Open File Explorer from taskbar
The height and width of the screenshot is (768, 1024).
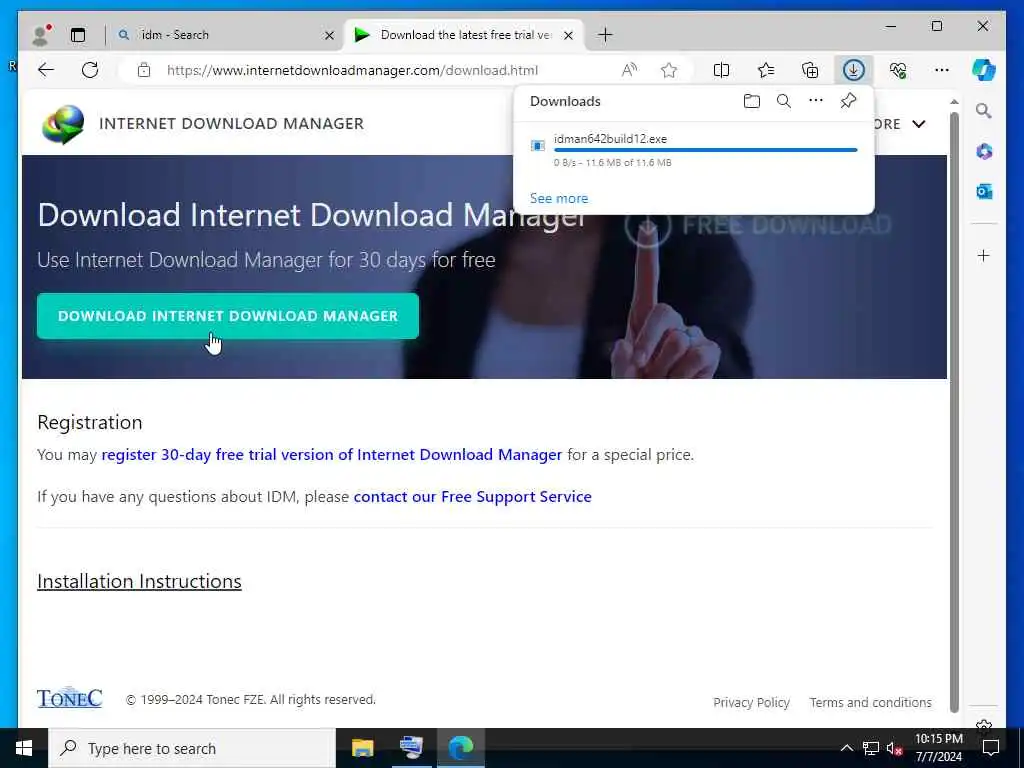pos(362,748)
